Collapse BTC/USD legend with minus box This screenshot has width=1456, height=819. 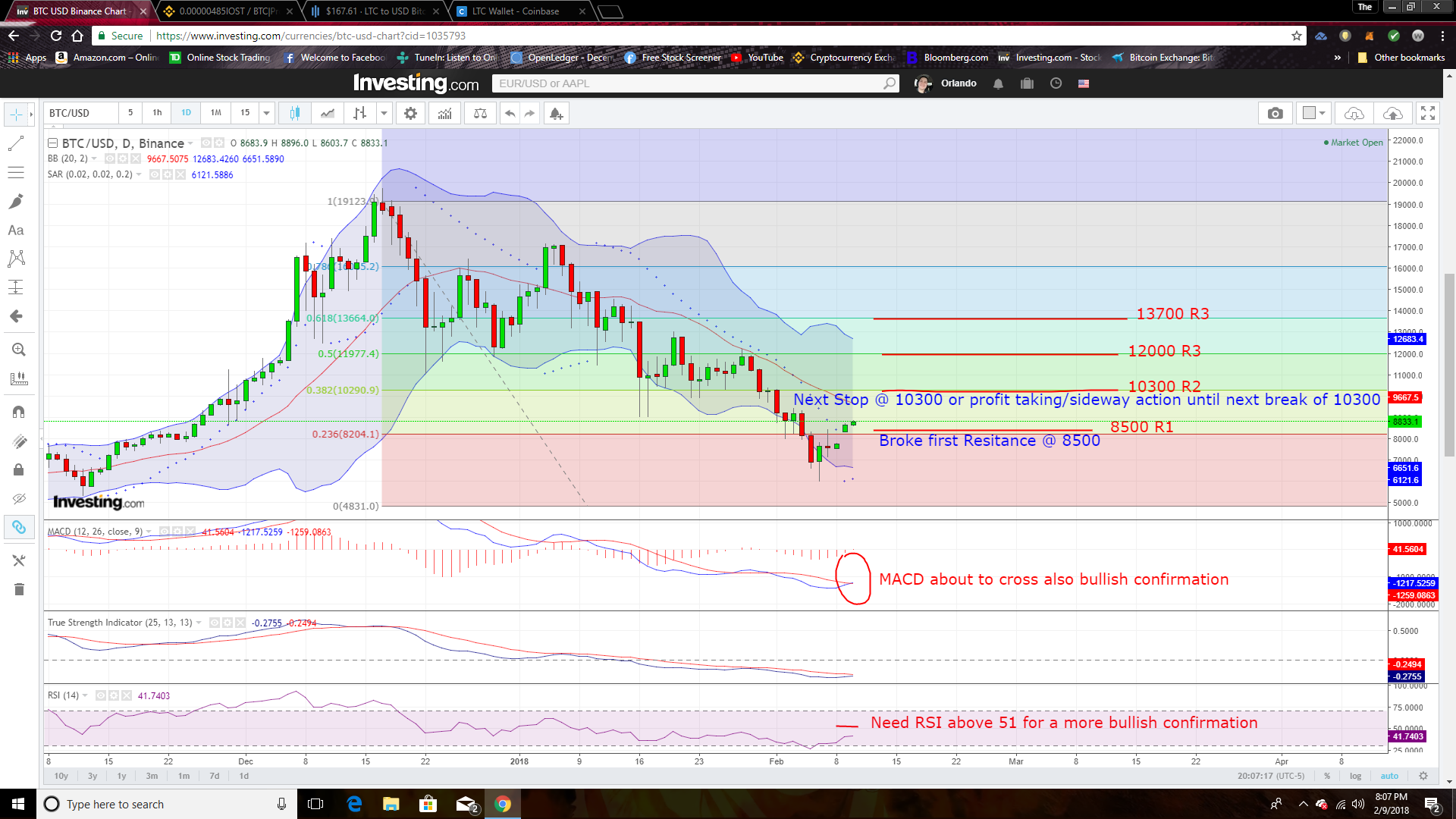[52, 143]
